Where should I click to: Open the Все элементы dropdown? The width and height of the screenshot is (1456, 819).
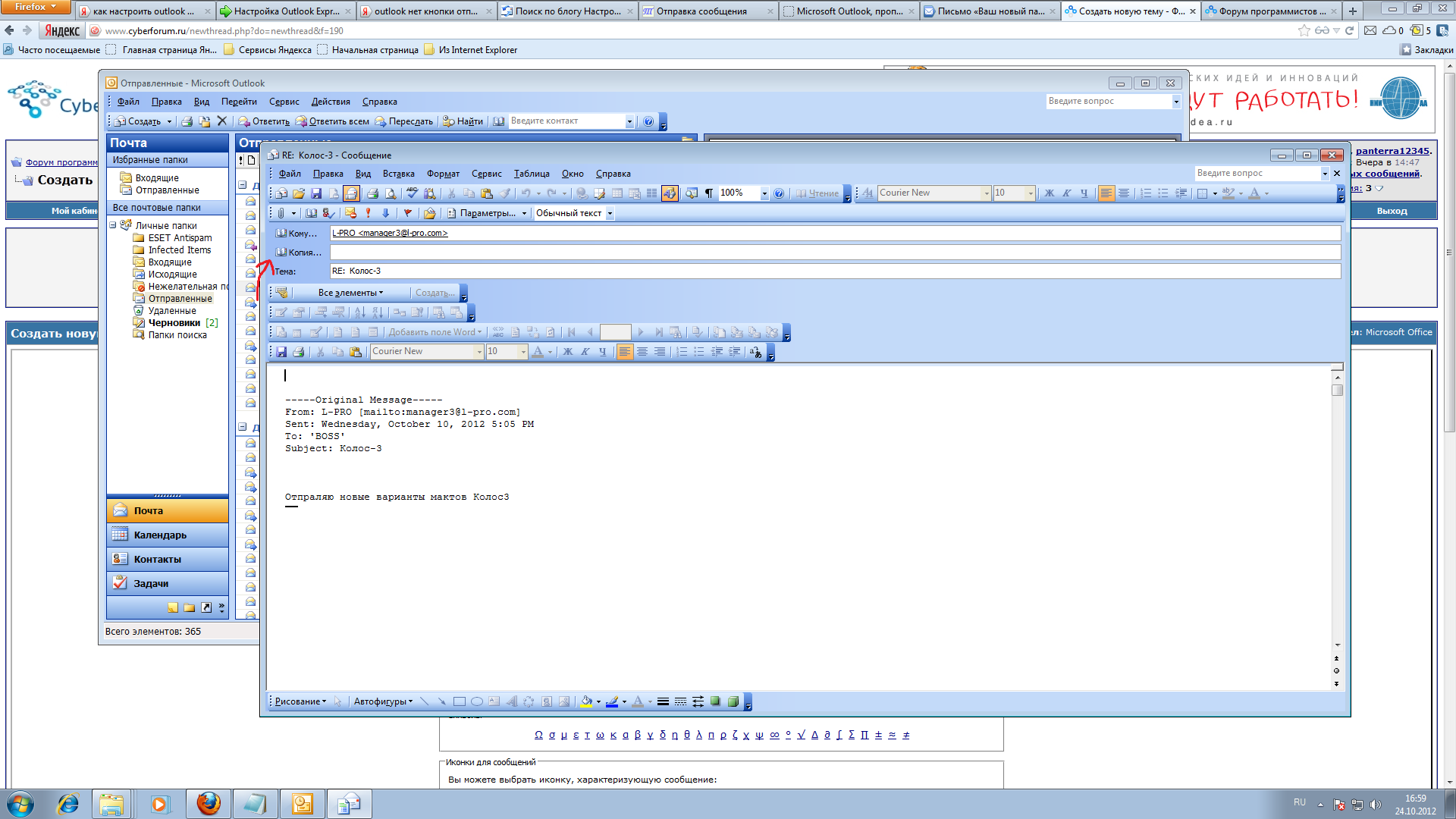click(x=351, y=293)
